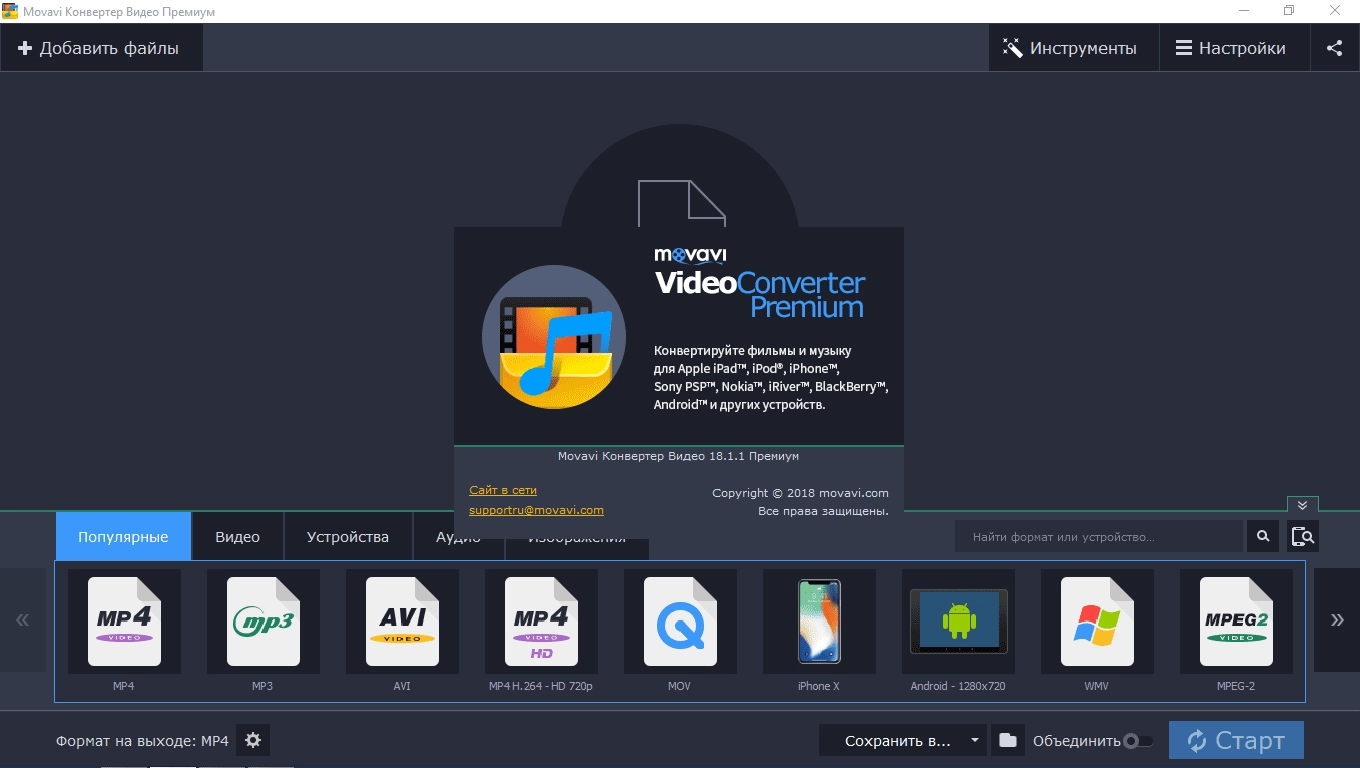
Task: Click the version text Movavi Конвертер Видео 18.1.1
Action: 678,456
